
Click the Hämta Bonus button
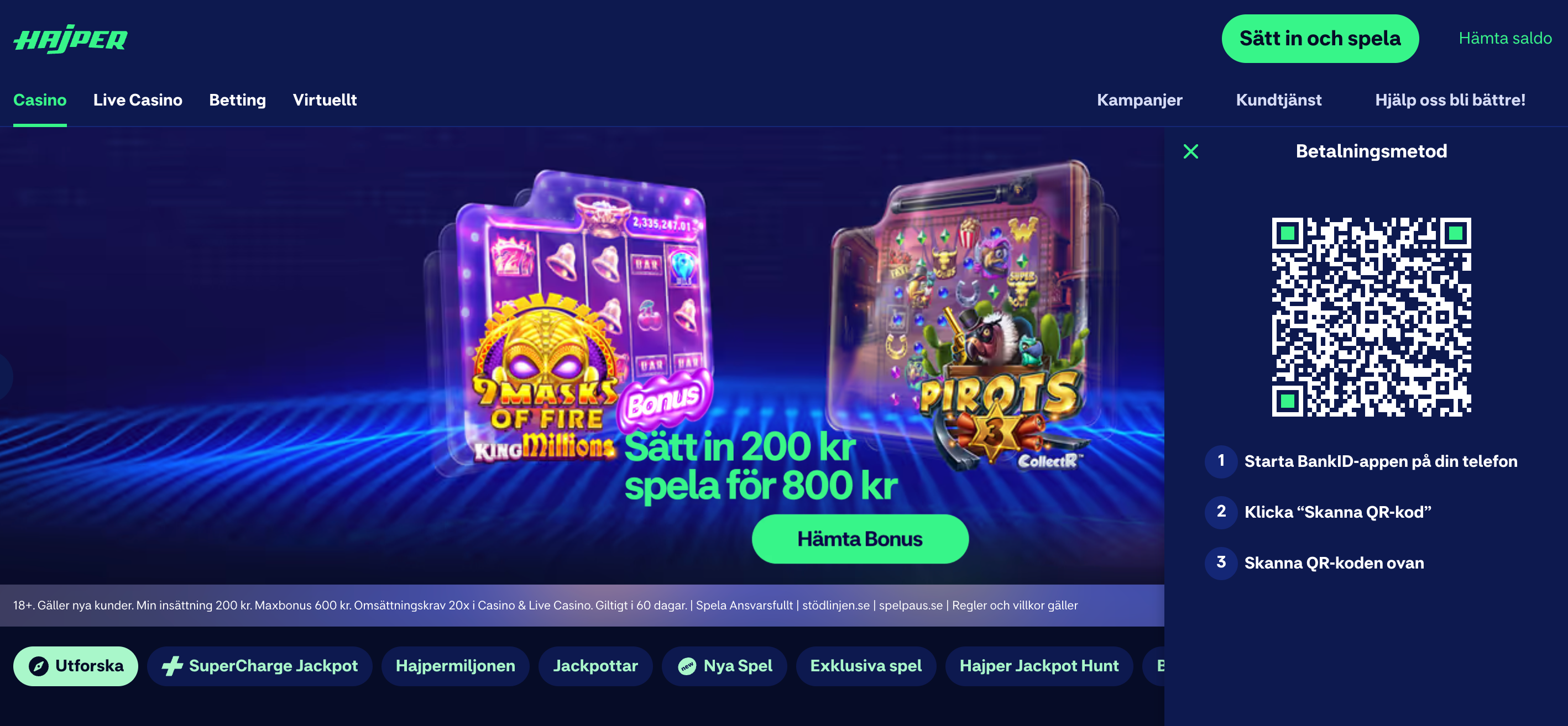coord(860,539)
